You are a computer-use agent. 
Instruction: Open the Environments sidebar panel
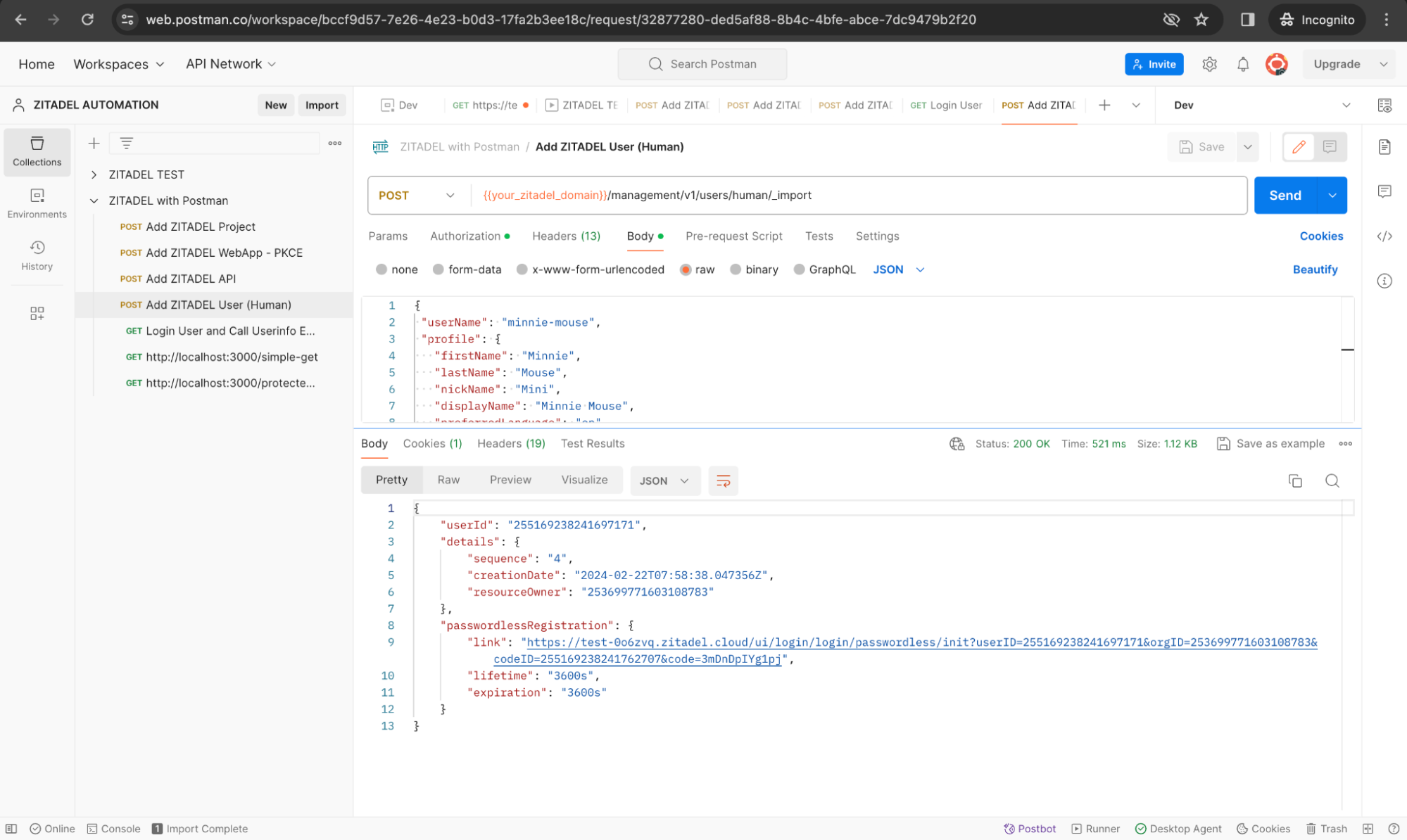click(37, 203)
